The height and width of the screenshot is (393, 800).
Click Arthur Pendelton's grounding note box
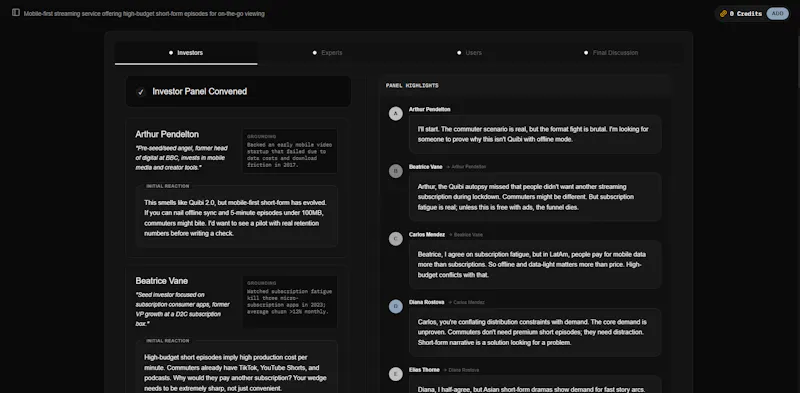click(x=289, y=151)
